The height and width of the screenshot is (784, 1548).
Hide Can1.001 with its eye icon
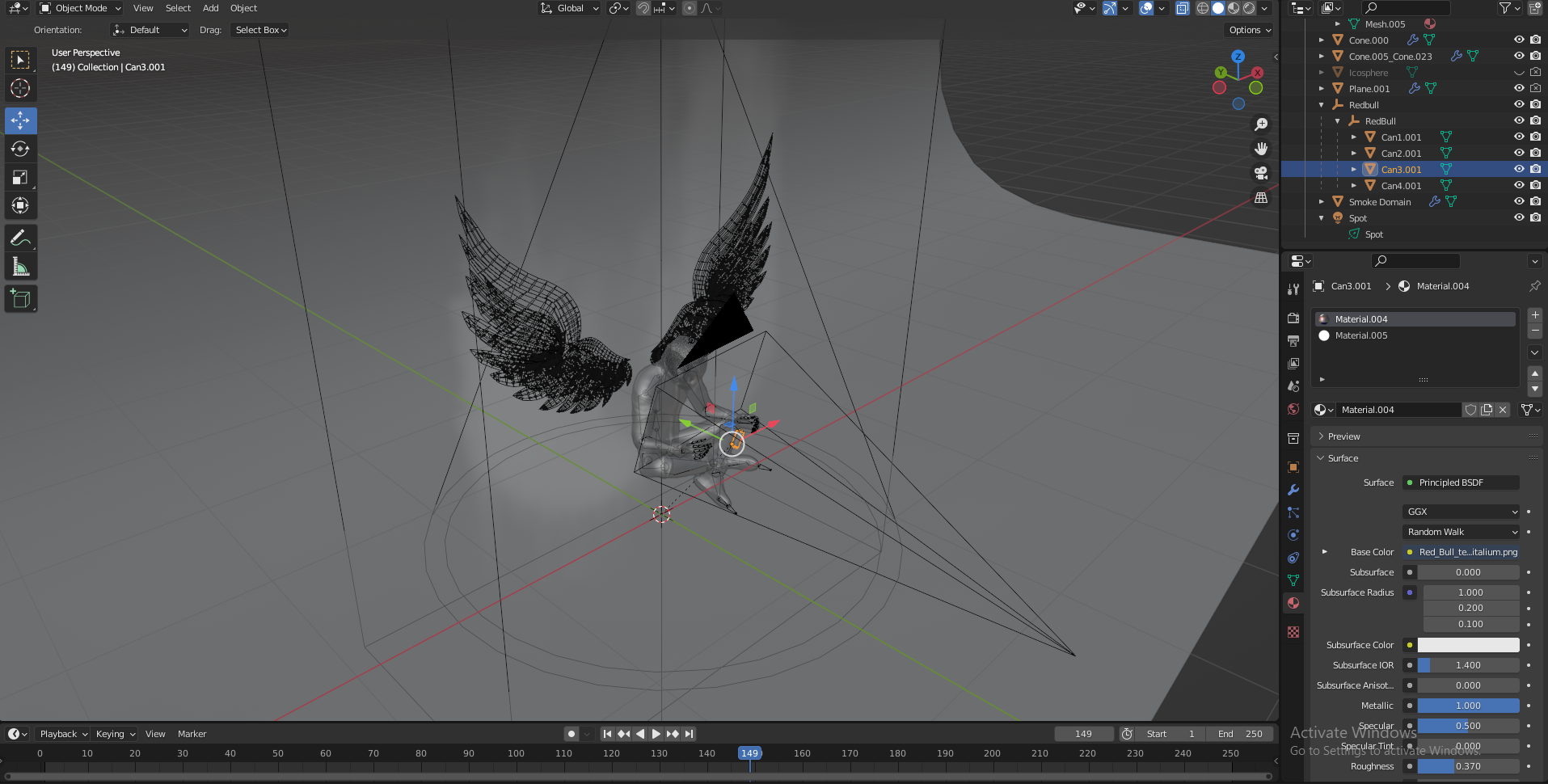(x=1519, y=137)
